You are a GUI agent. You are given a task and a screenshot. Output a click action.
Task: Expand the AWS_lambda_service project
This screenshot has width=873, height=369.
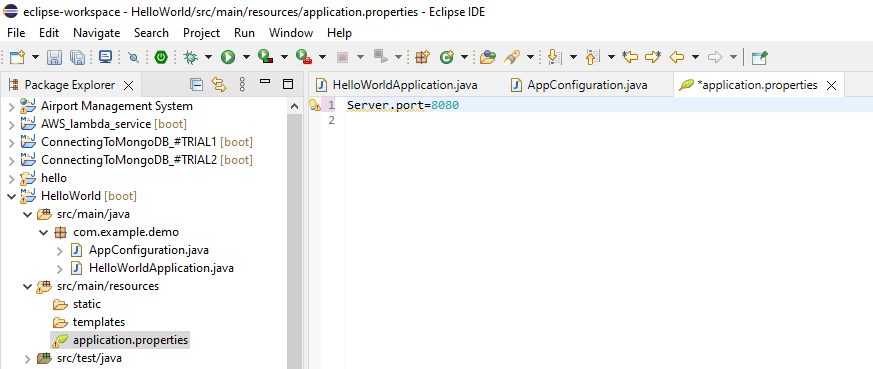[x=11, y=124]
